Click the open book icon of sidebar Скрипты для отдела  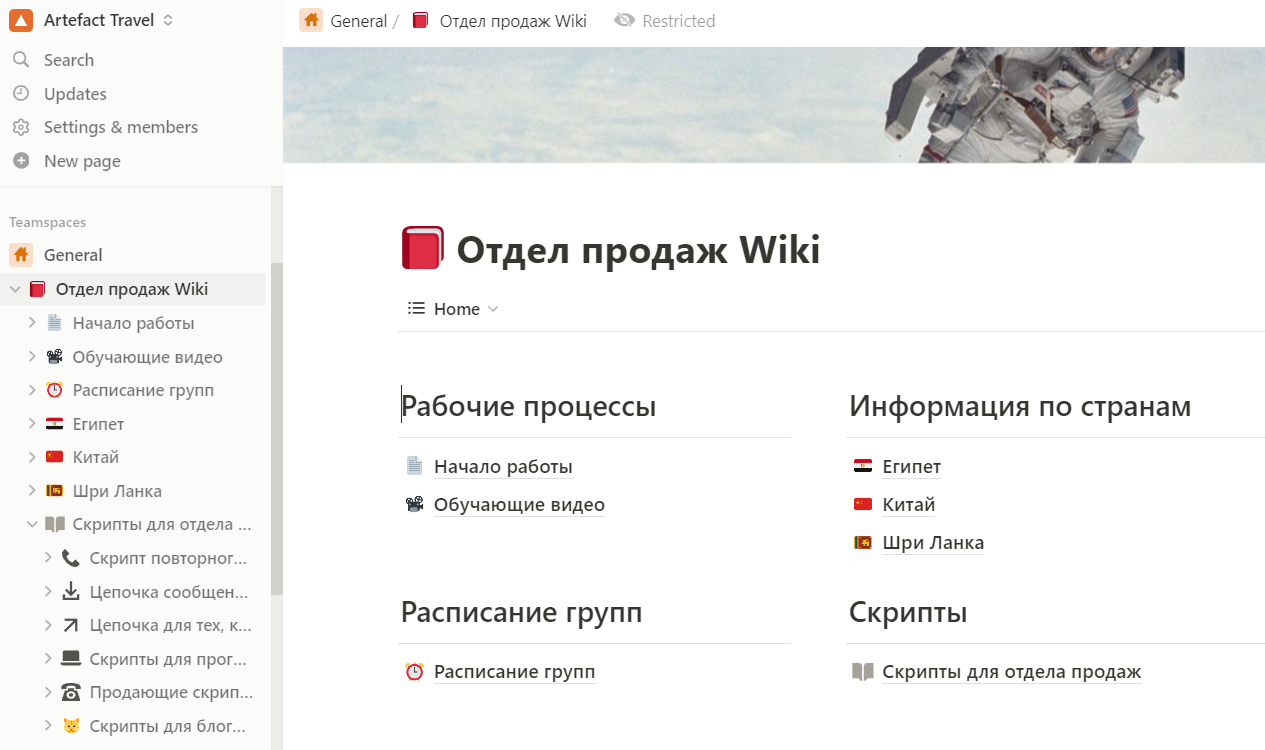(x=54, y=524)
